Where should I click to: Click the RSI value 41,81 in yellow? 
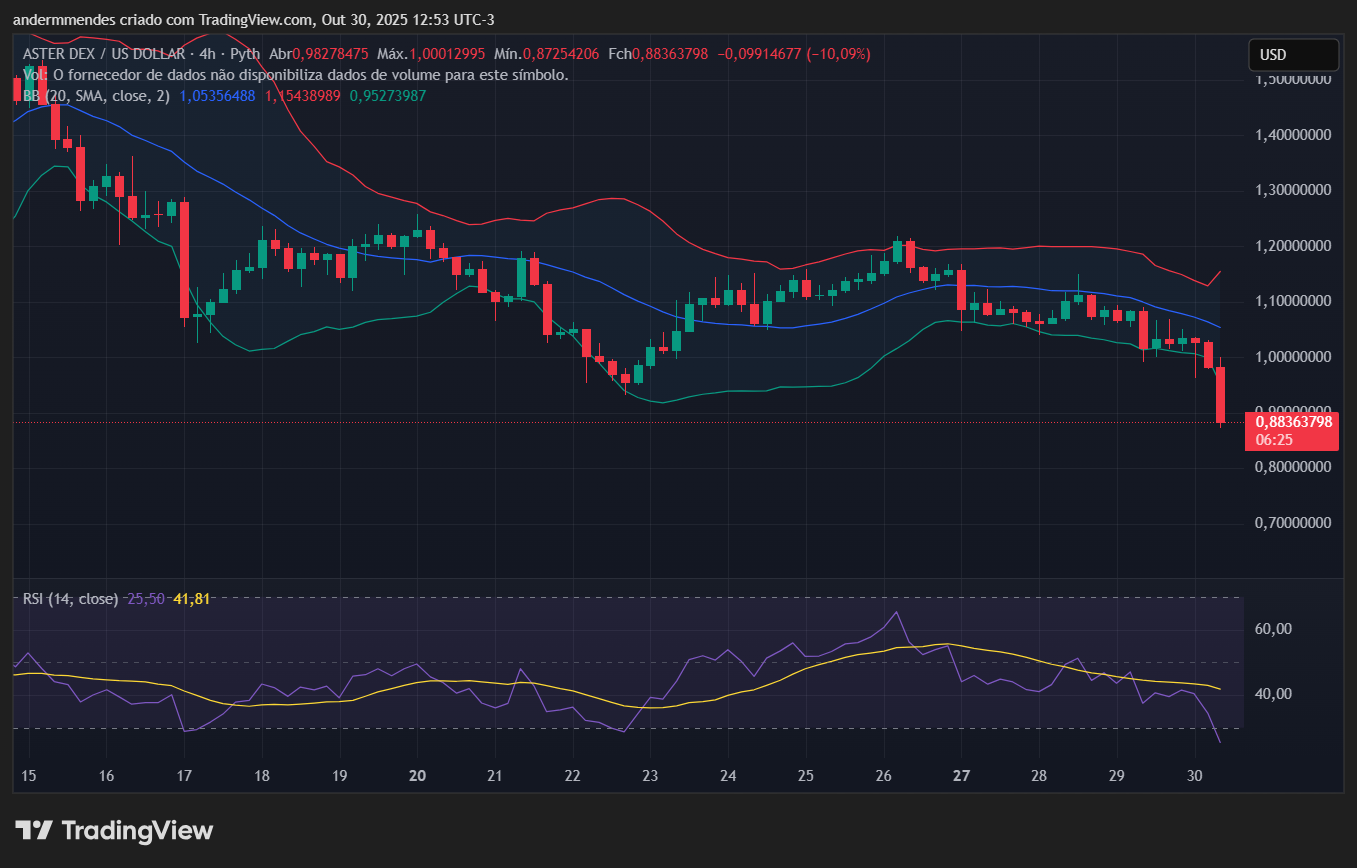(x=192, y=598)
